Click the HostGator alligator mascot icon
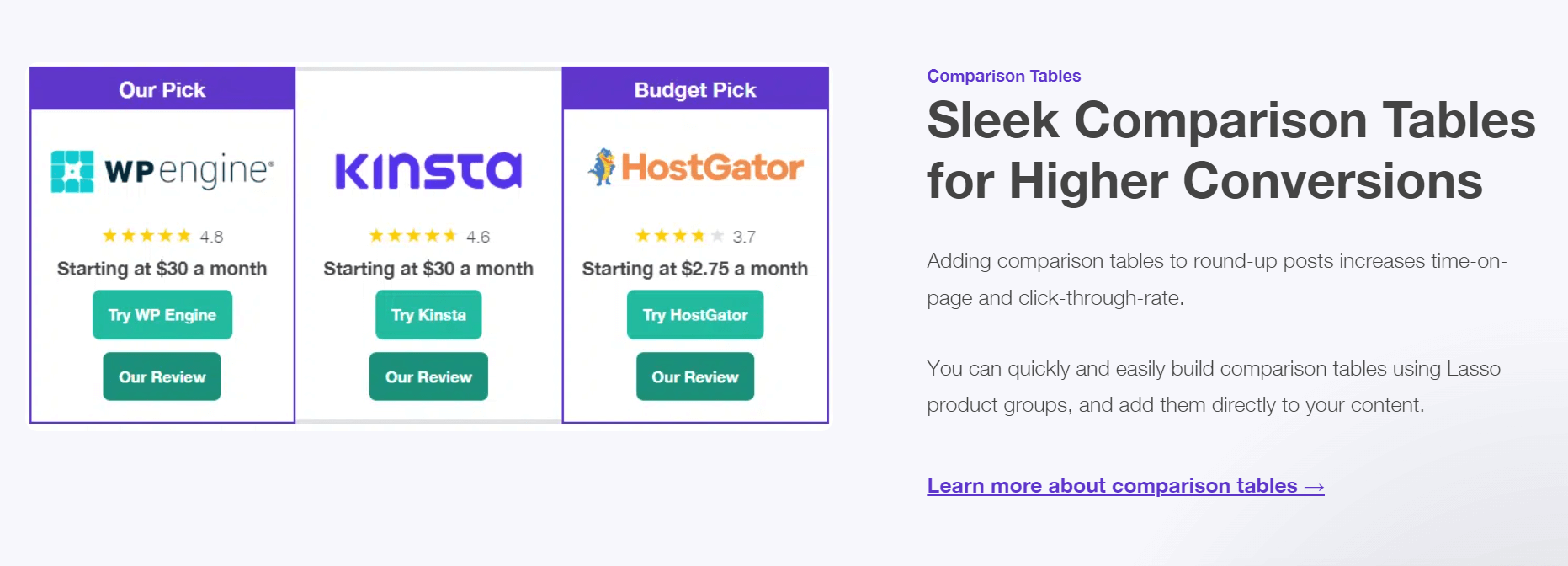Image resolution: width=1568 pixels, height=566 pixels. (602, 167)
